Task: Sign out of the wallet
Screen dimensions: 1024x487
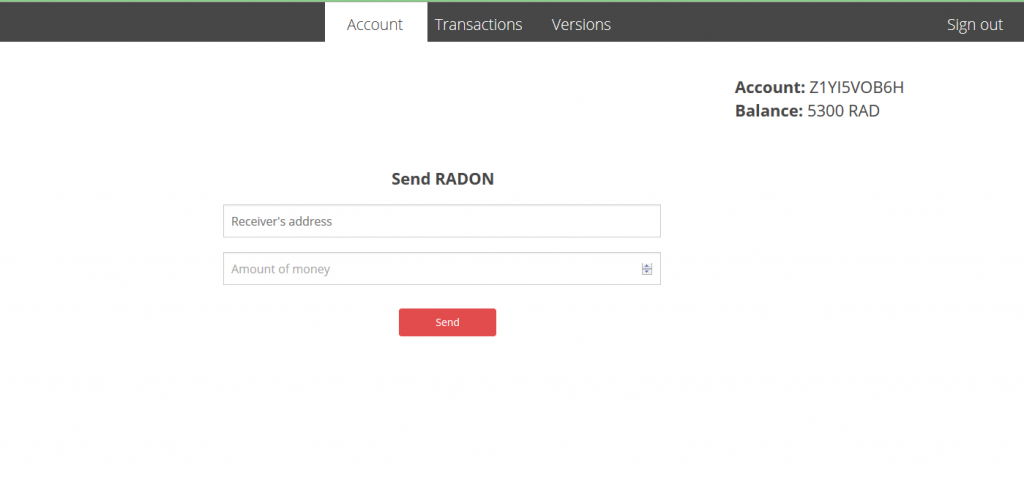Action: click(974, 24)
